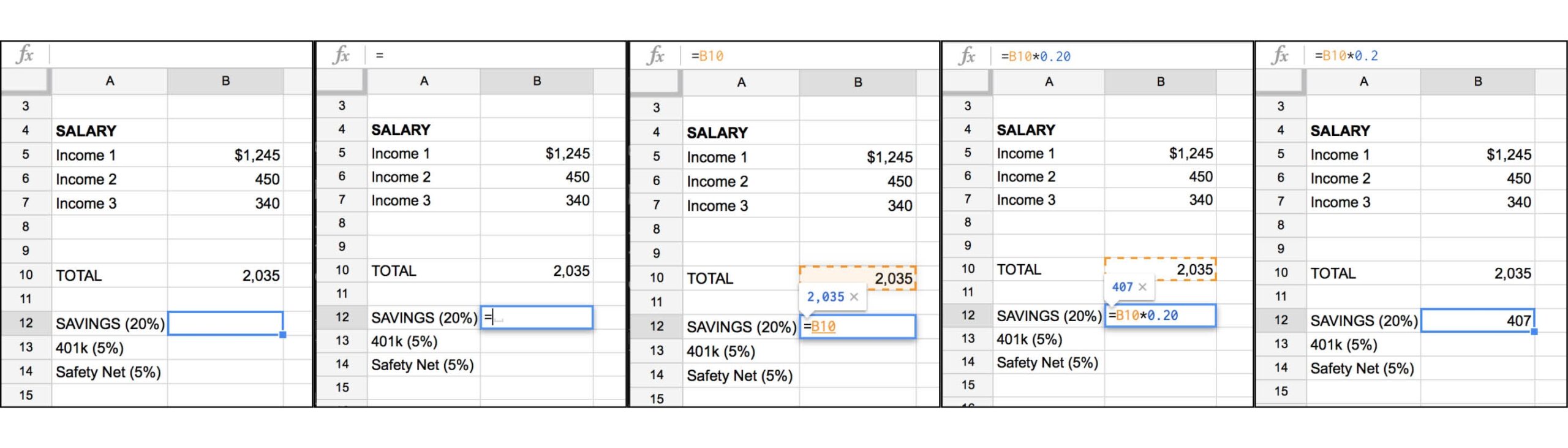Click the in-cell editor showing only "=B10"
This screenshot has height=448, width=1568.
pyautogui.click(x=858, y=327)
